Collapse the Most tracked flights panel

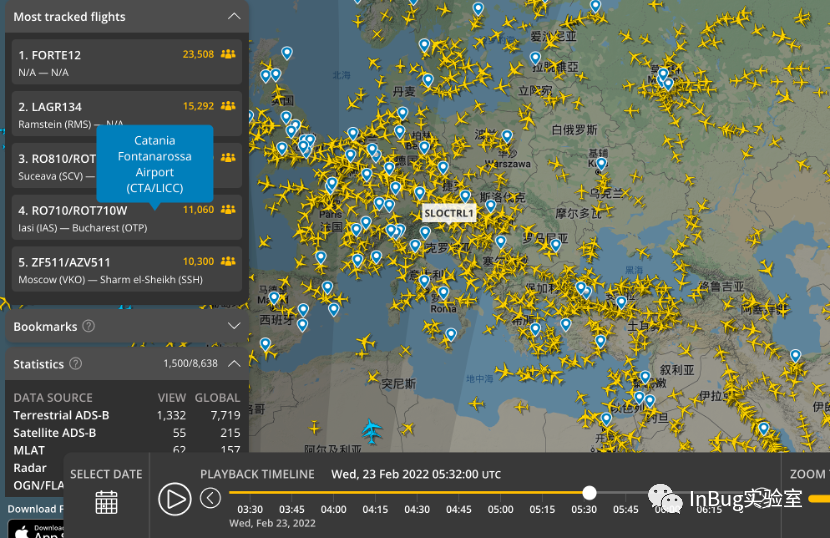tap(234, 16)
